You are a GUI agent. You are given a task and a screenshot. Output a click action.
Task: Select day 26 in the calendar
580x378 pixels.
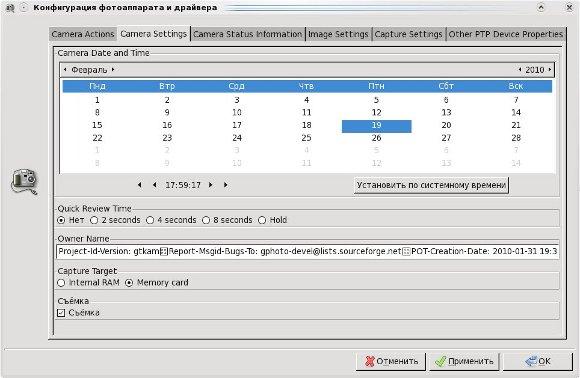pos(377,138)
